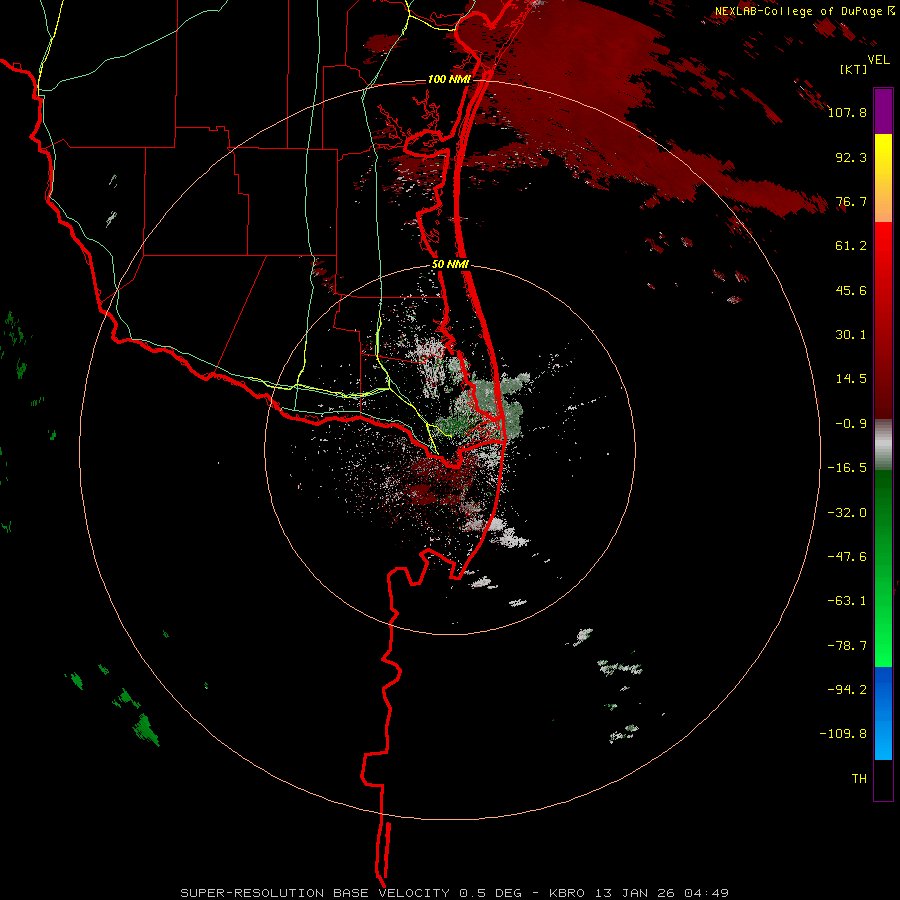Click the 107.8 scale value
Image resolution: width=900 pixels, height=900 pixels.
point(847,112)
